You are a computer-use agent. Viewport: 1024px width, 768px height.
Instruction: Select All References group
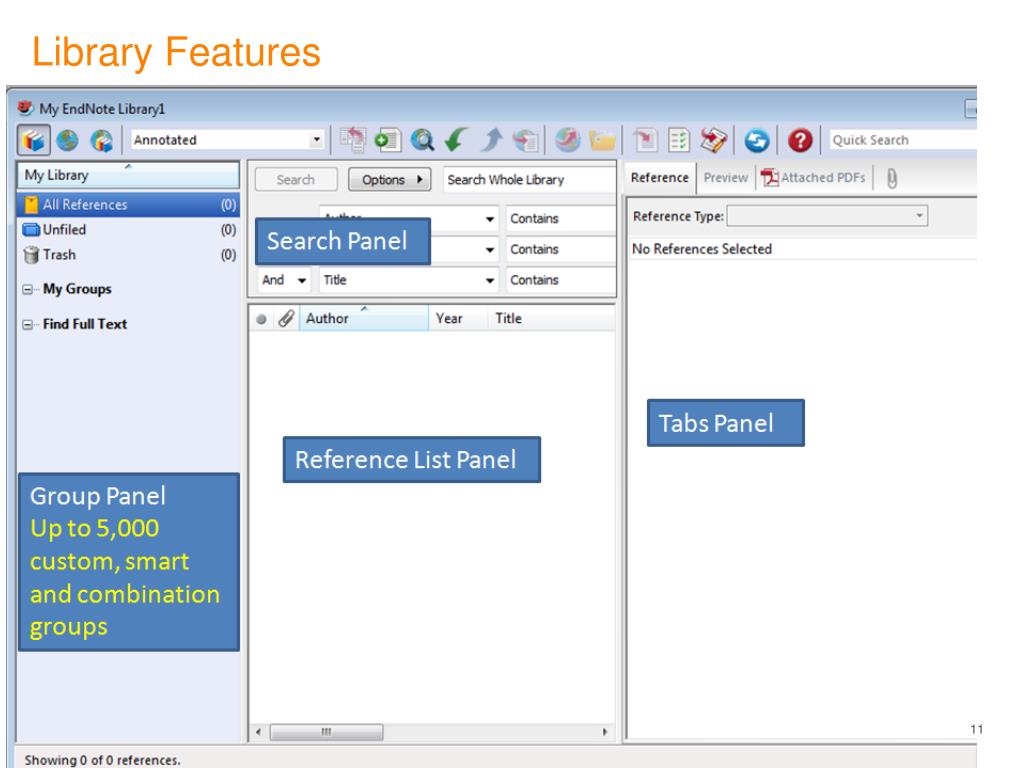click(x=129, y=204)
